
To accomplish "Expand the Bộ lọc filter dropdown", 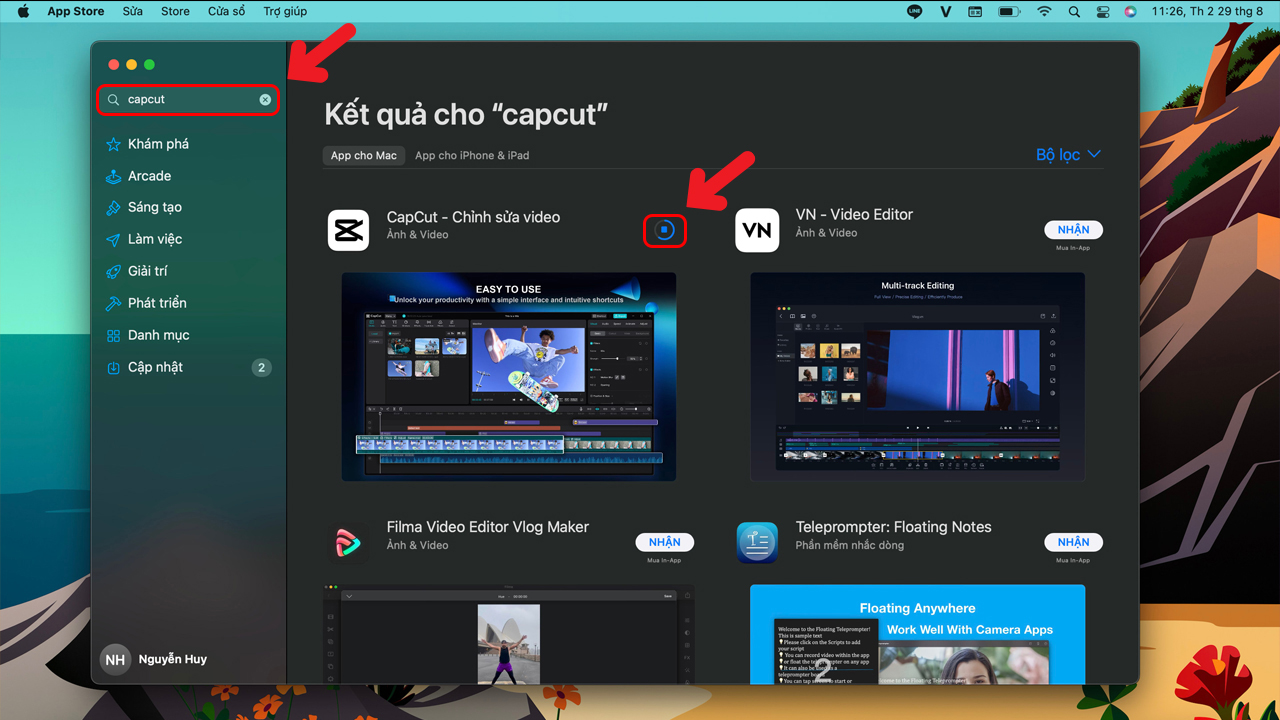I will [1068, 154].
